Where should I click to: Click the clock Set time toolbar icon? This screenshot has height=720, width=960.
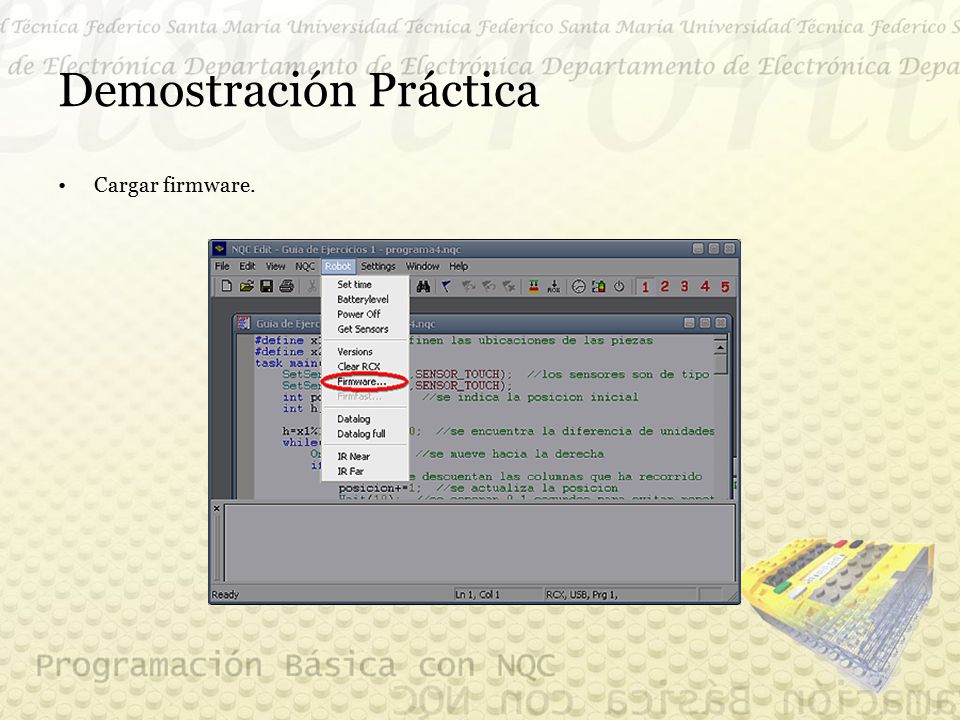coord(579,287)
